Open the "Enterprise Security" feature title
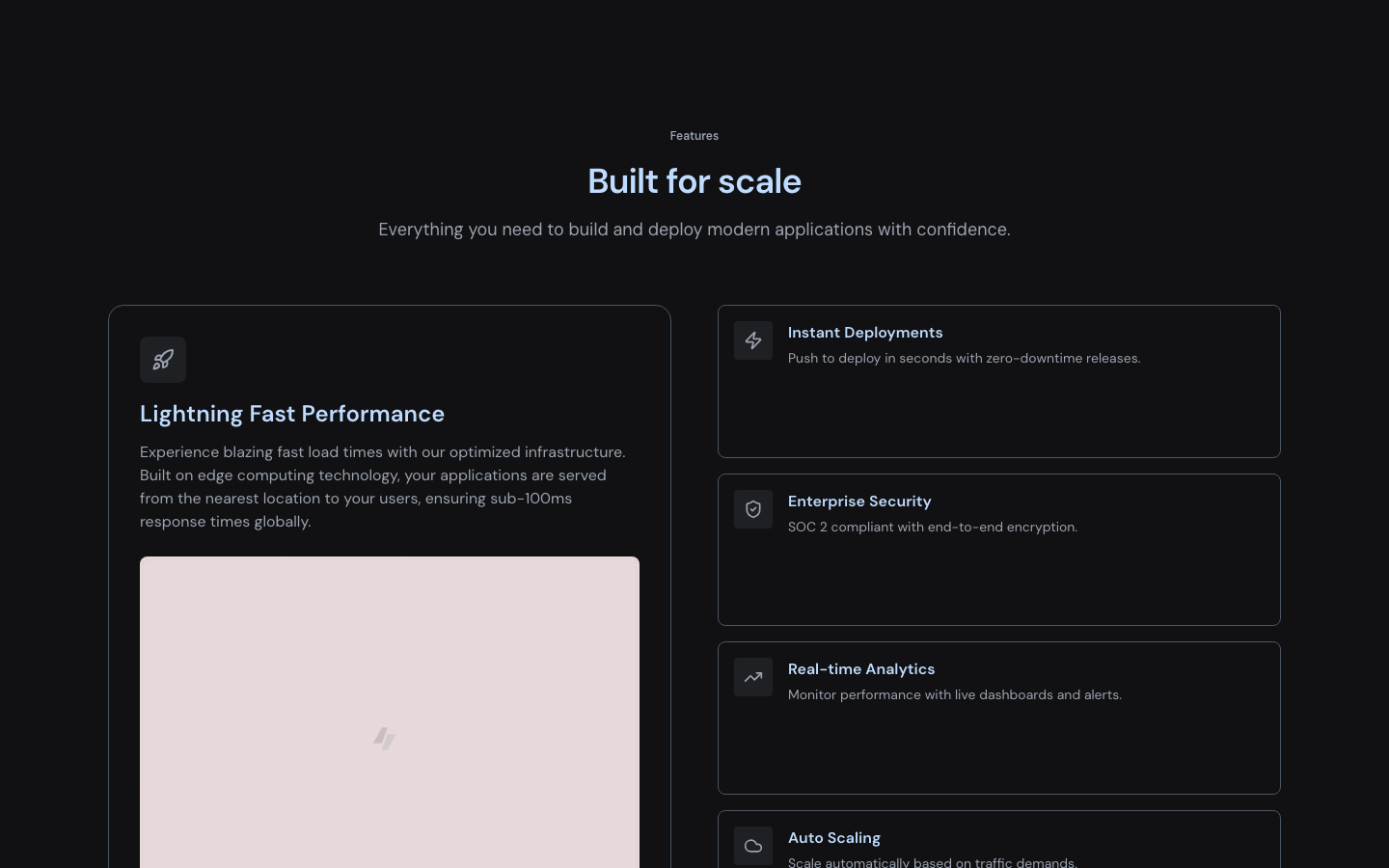Image resolution: width=1389 pixels, height=868 pixels. (x=859, y=502)
